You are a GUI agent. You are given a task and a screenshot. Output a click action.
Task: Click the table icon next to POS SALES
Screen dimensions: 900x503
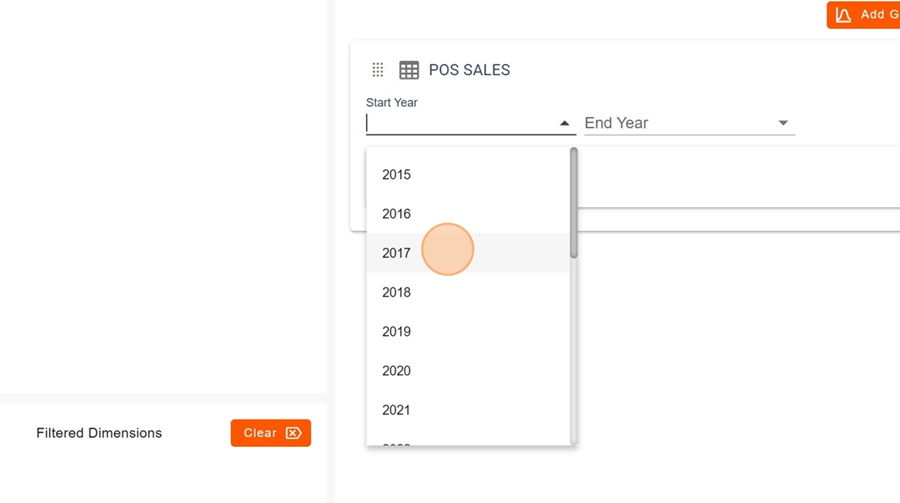[409, 70]
